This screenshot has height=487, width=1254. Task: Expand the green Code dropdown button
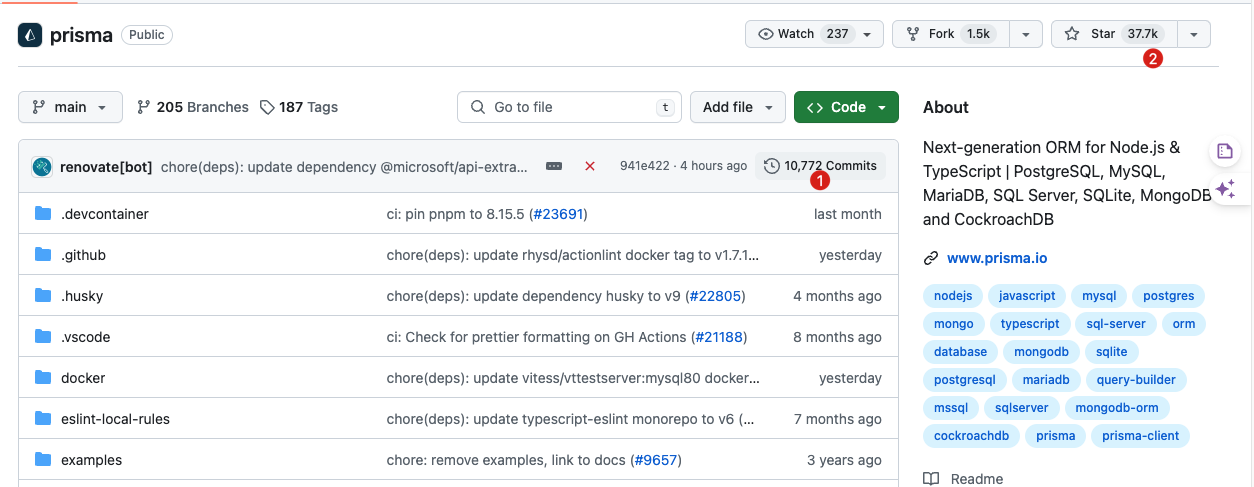846,107
